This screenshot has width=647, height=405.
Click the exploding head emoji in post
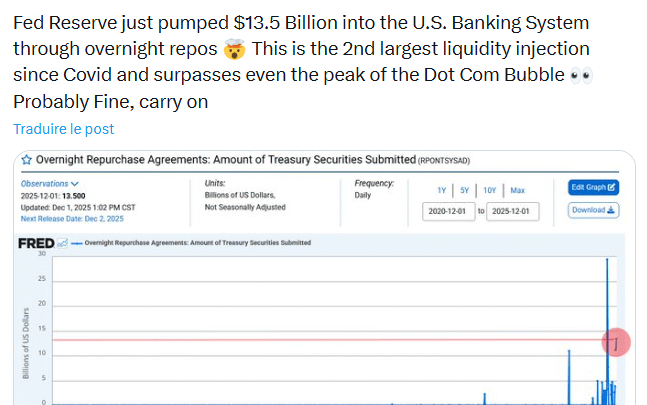click(234, 49)
